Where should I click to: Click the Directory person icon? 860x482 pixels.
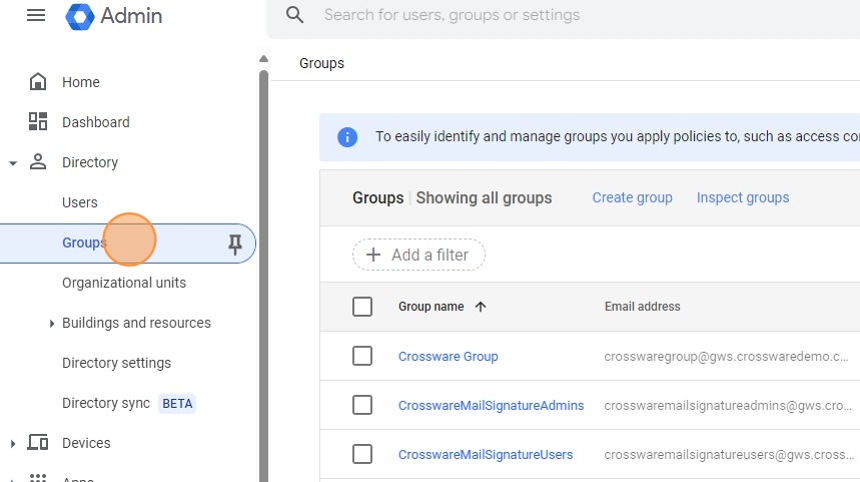pos(38,162)
